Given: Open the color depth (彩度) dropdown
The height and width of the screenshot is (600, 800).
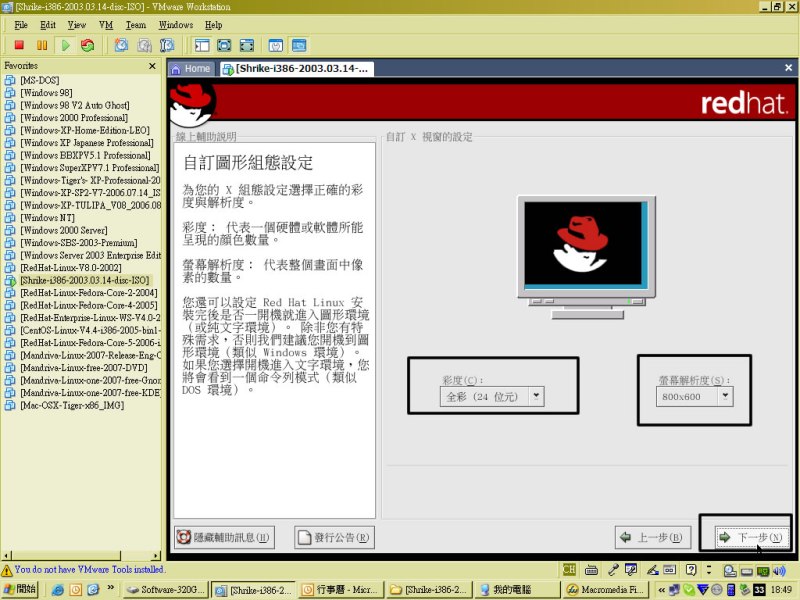Looking at the screenshot, I should 492,396.
